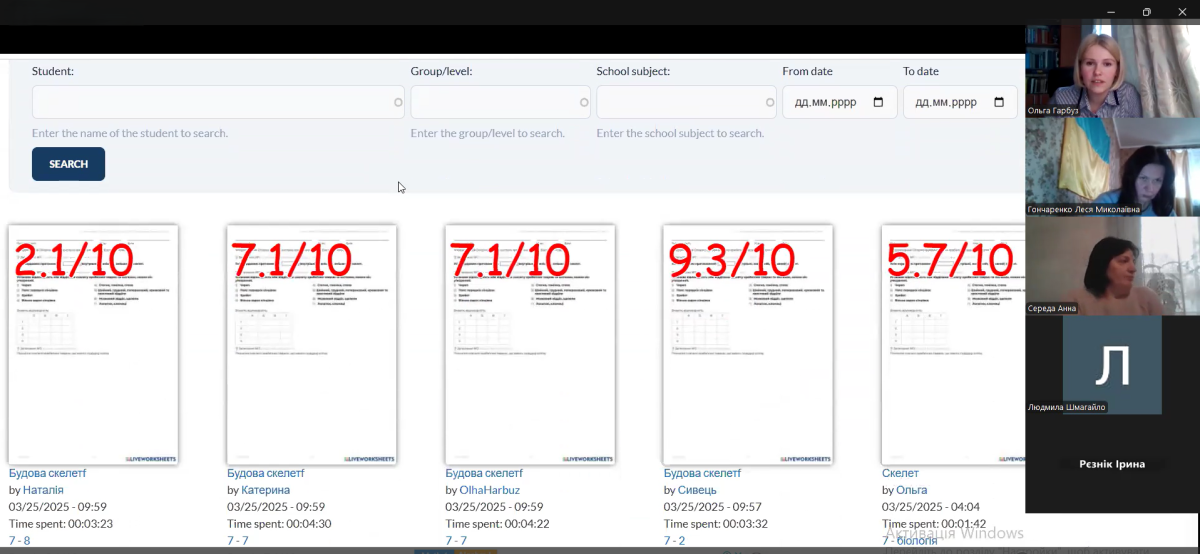Open worksheet thumbnail scored 2.1/10
The image size is (1200, 554).
coord(93,345)
